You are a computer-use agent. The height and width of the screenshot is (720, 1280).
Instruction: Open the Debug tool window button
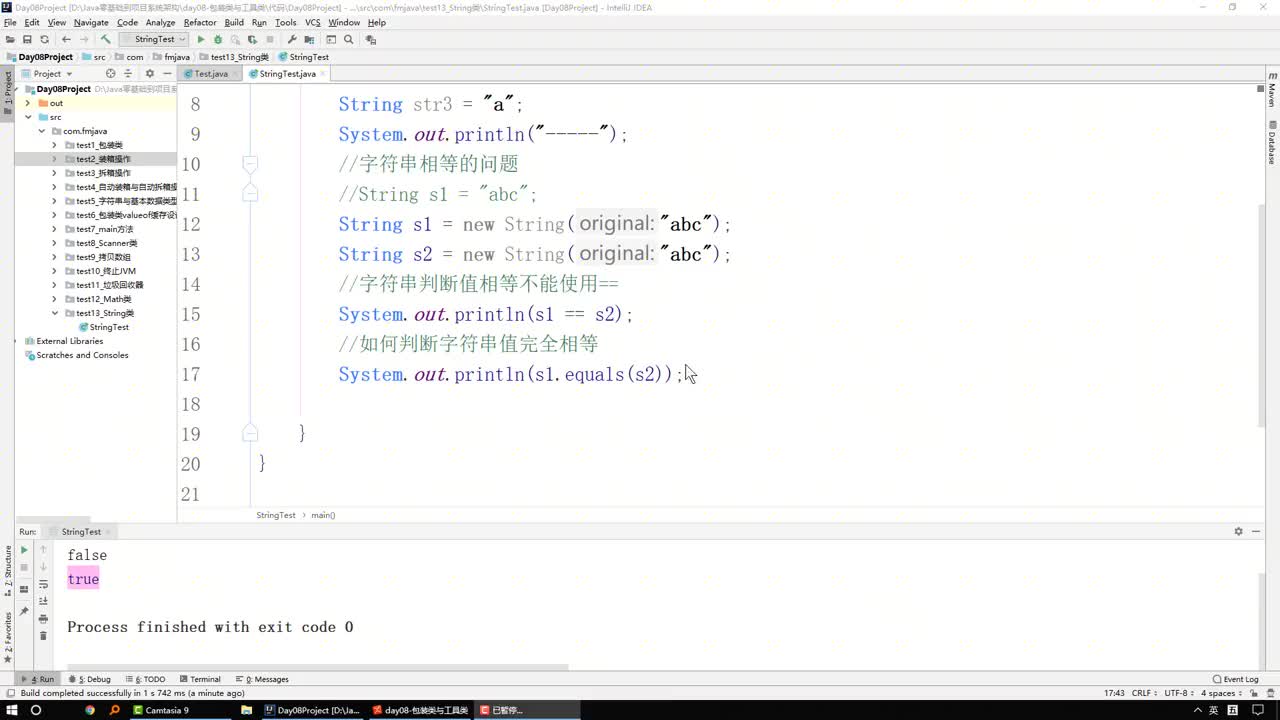click(91, 679)
